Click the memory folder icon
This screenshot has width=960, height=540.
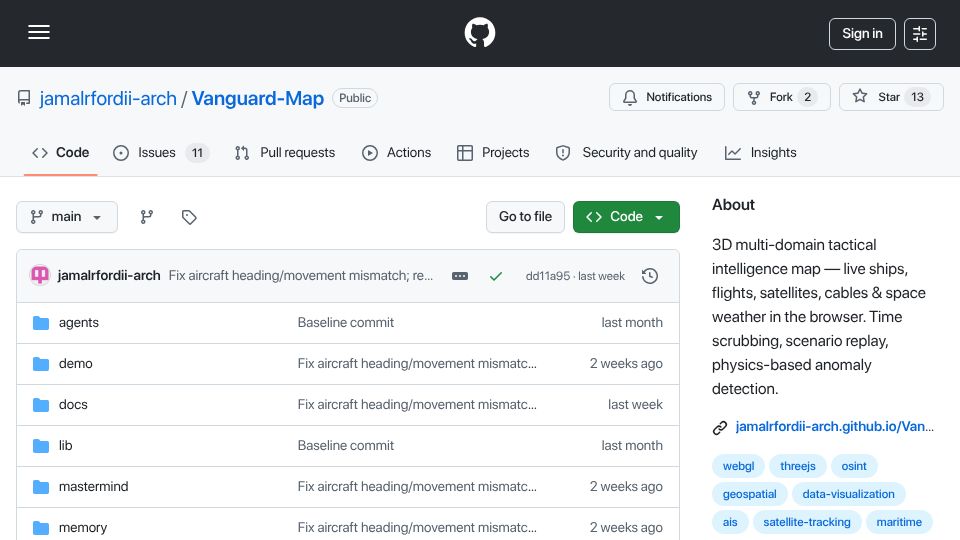41,528
